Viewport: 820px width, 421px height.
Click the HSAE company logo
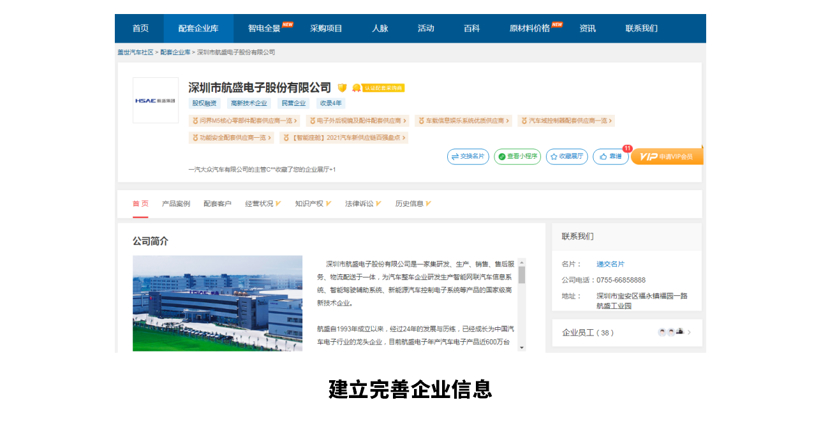[155, 100]
